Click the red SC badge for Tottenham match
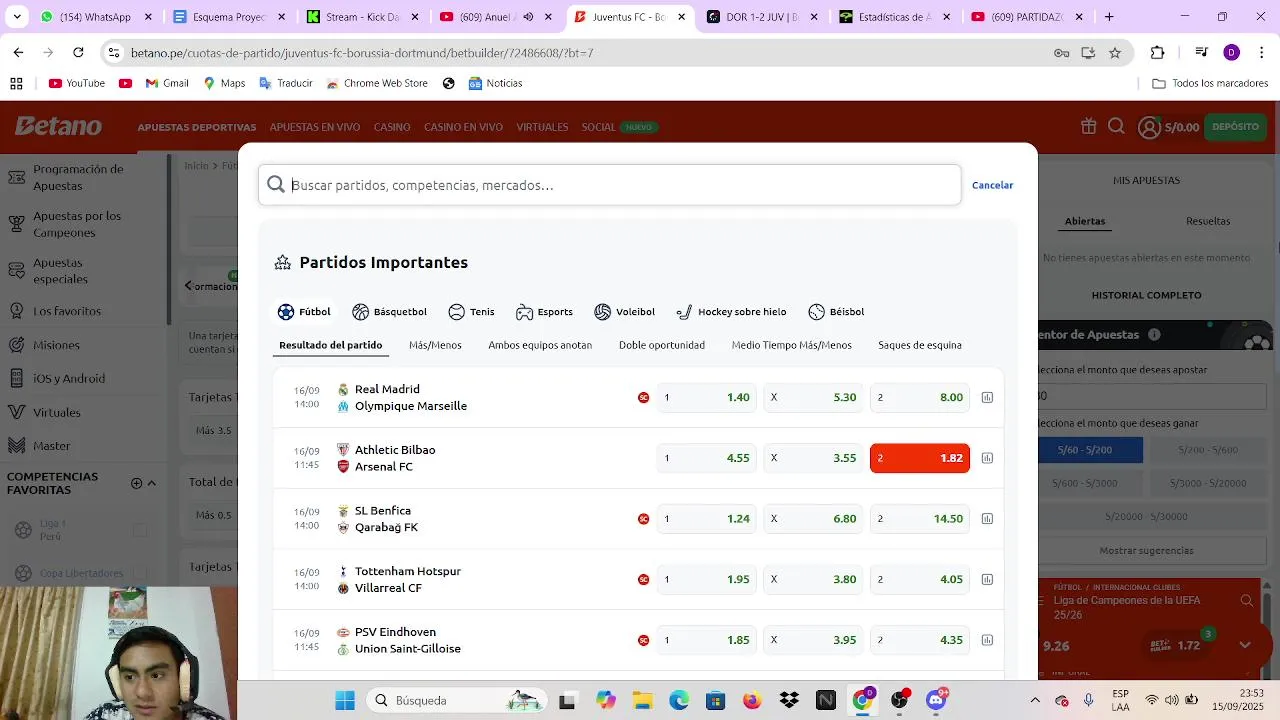Viewport: 1280px width, 720px height. click(643, 580)
